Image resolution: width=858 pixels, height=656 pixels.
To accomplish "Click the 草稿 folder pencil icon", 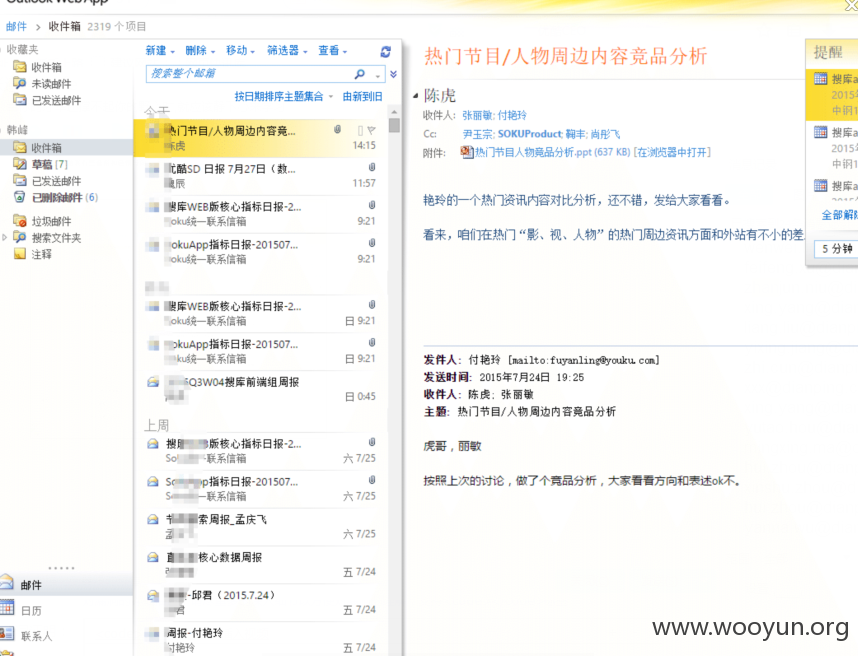I will click(20, 164).
